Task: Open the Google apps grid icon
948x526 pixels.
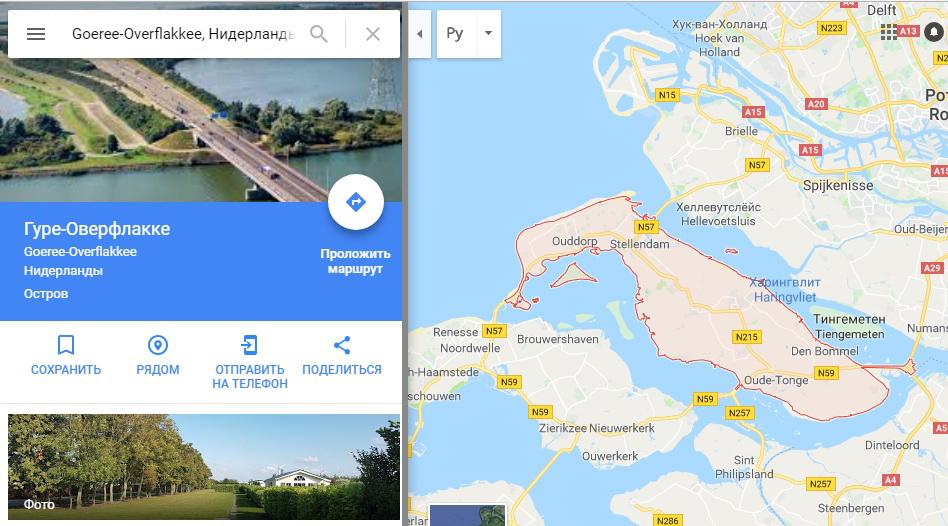Action: pyautogui.click(x=889, y=32)
